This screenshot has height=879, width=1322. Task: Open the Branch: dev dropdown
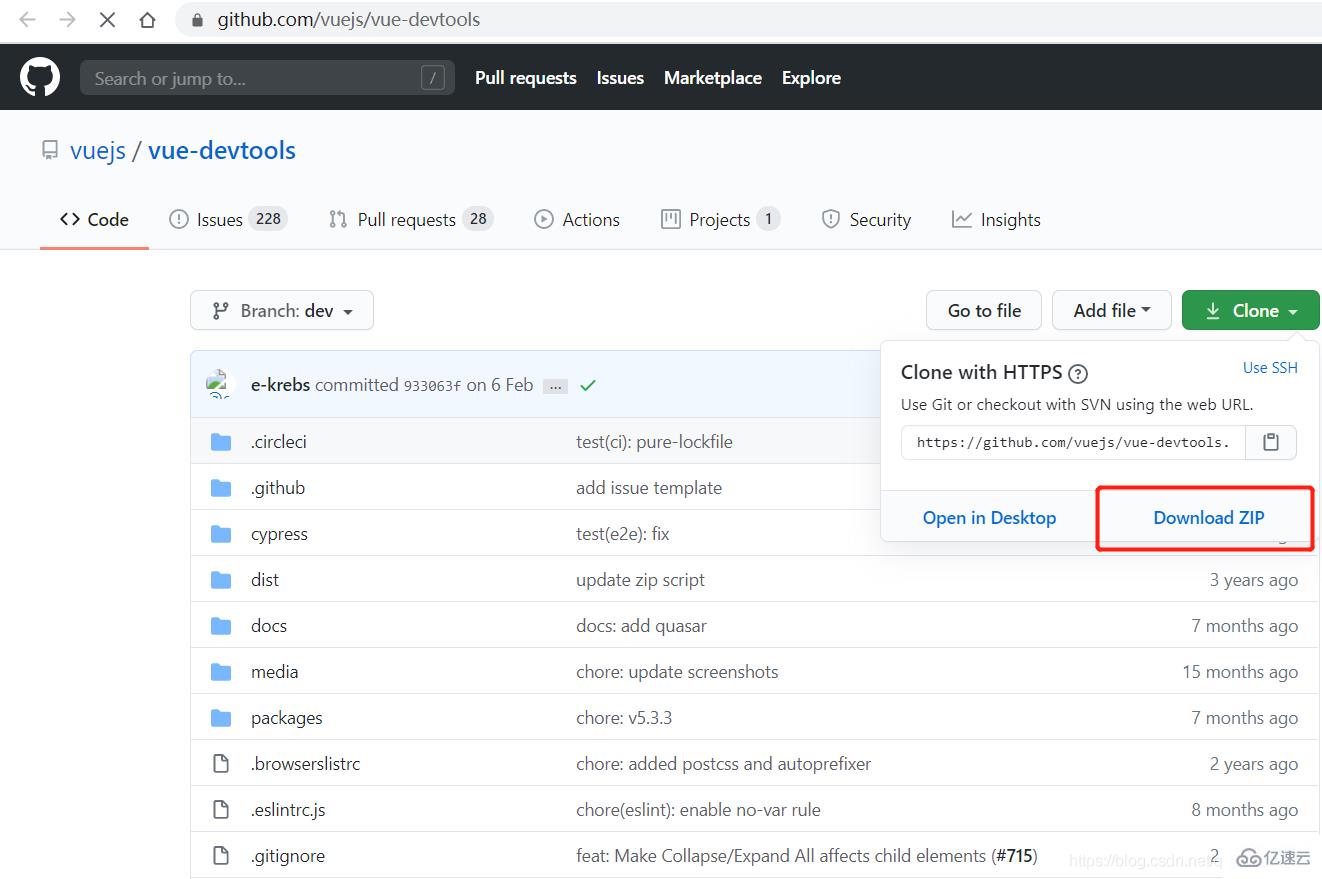click(282, 310)
